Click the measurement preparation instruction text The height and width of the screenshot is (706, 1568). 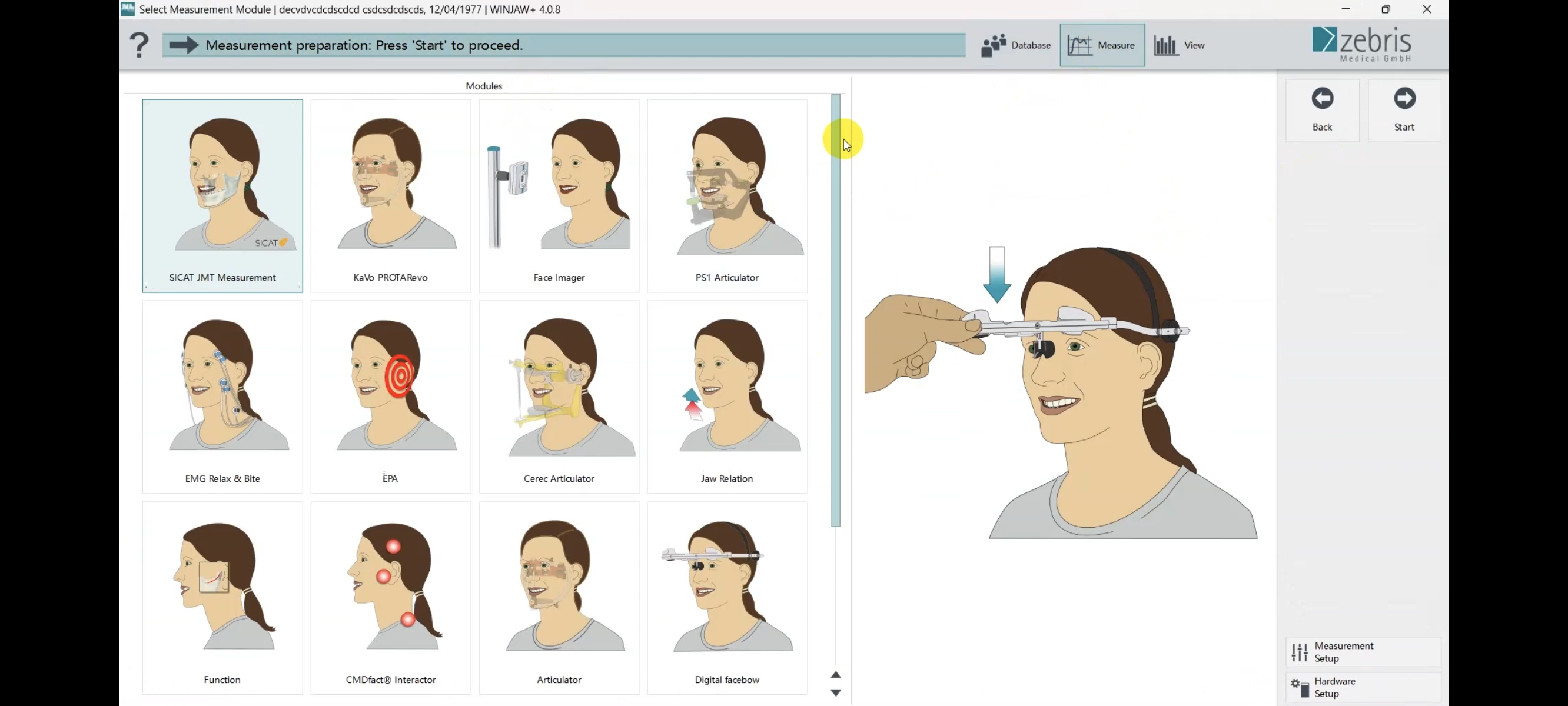coord(364,45)
